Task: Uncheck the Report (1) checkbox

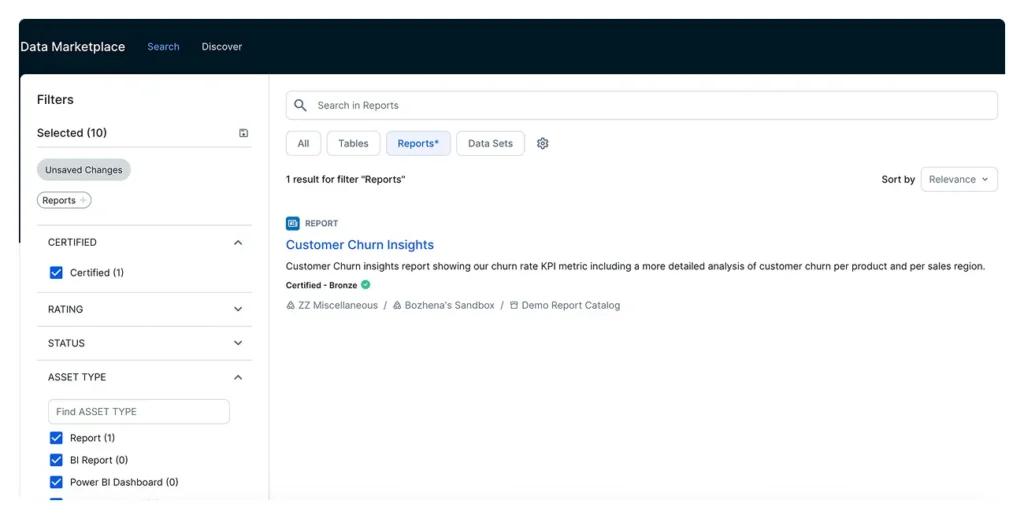Action: [x=56, y=438]
